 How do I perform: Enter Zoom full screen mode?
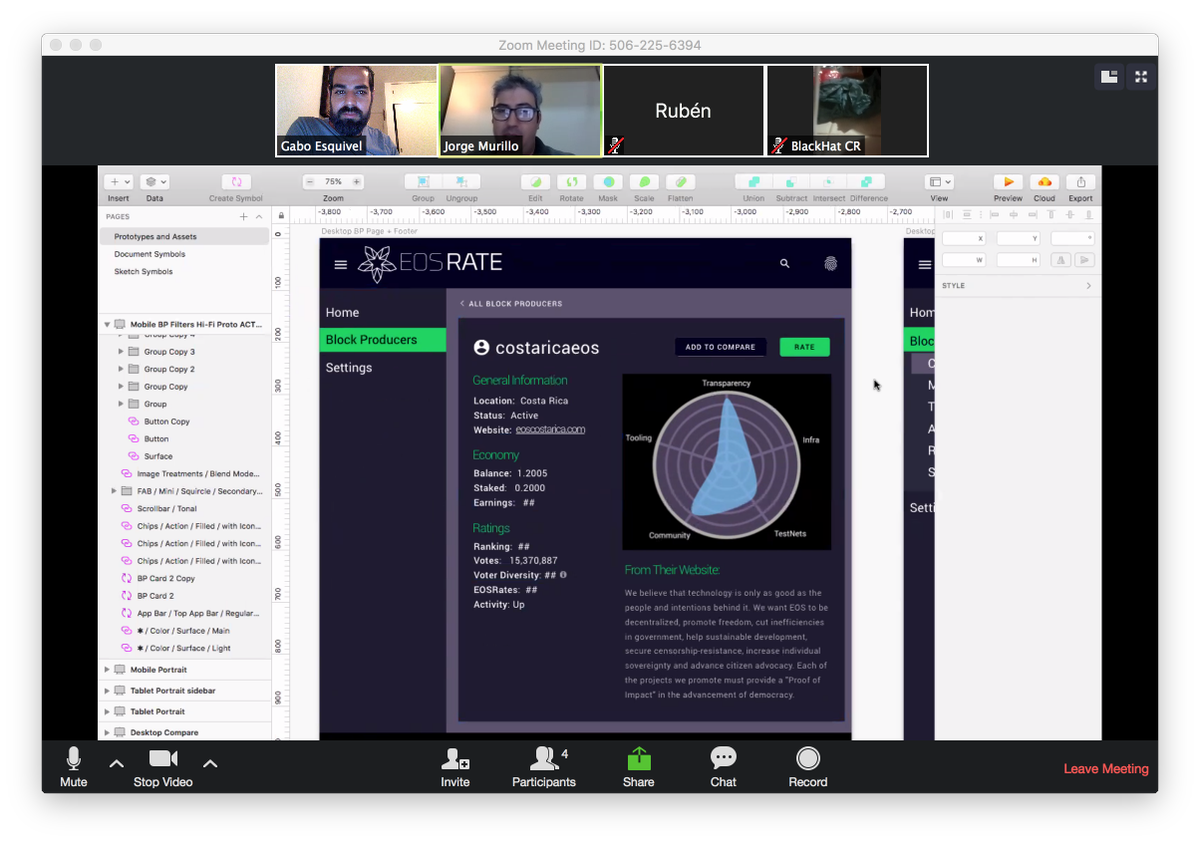(1140, 77)
